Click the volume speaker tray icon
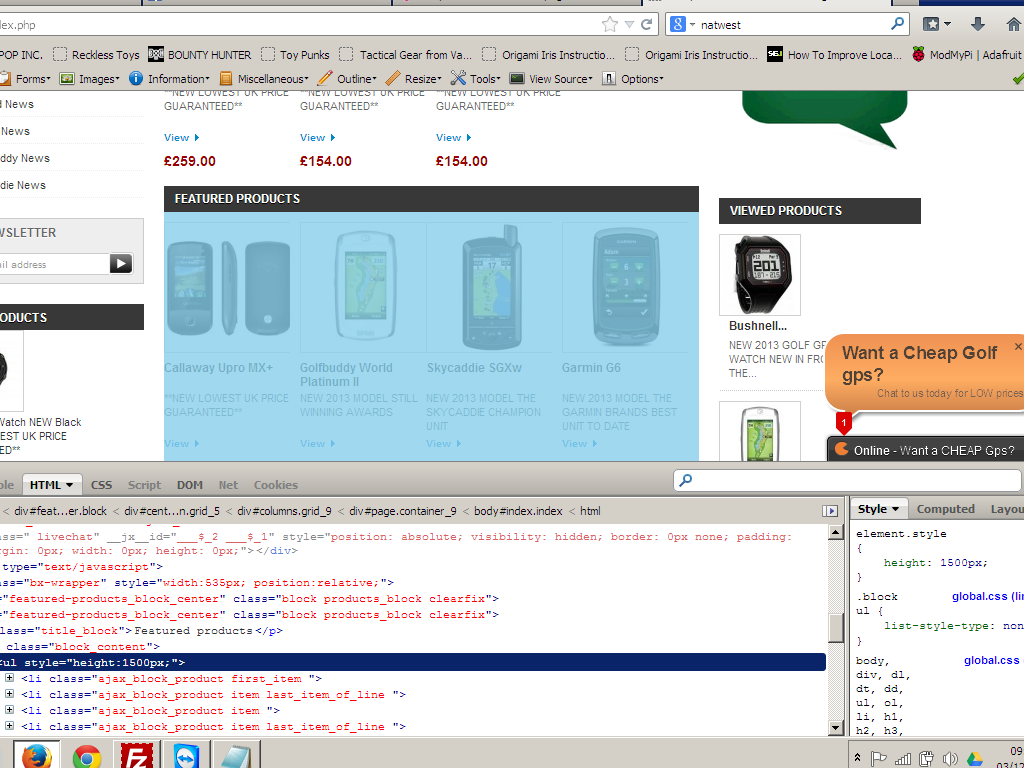1024x768 pixels. [950, 759]
